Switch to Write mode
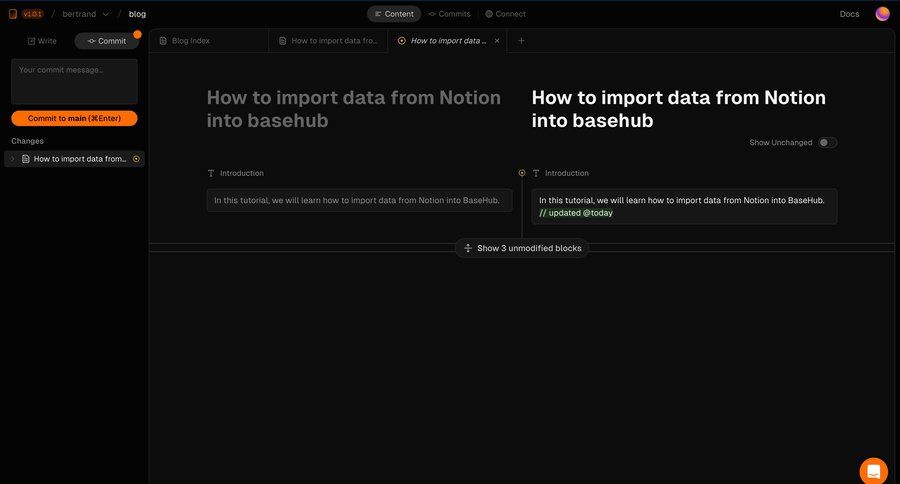 42,41
